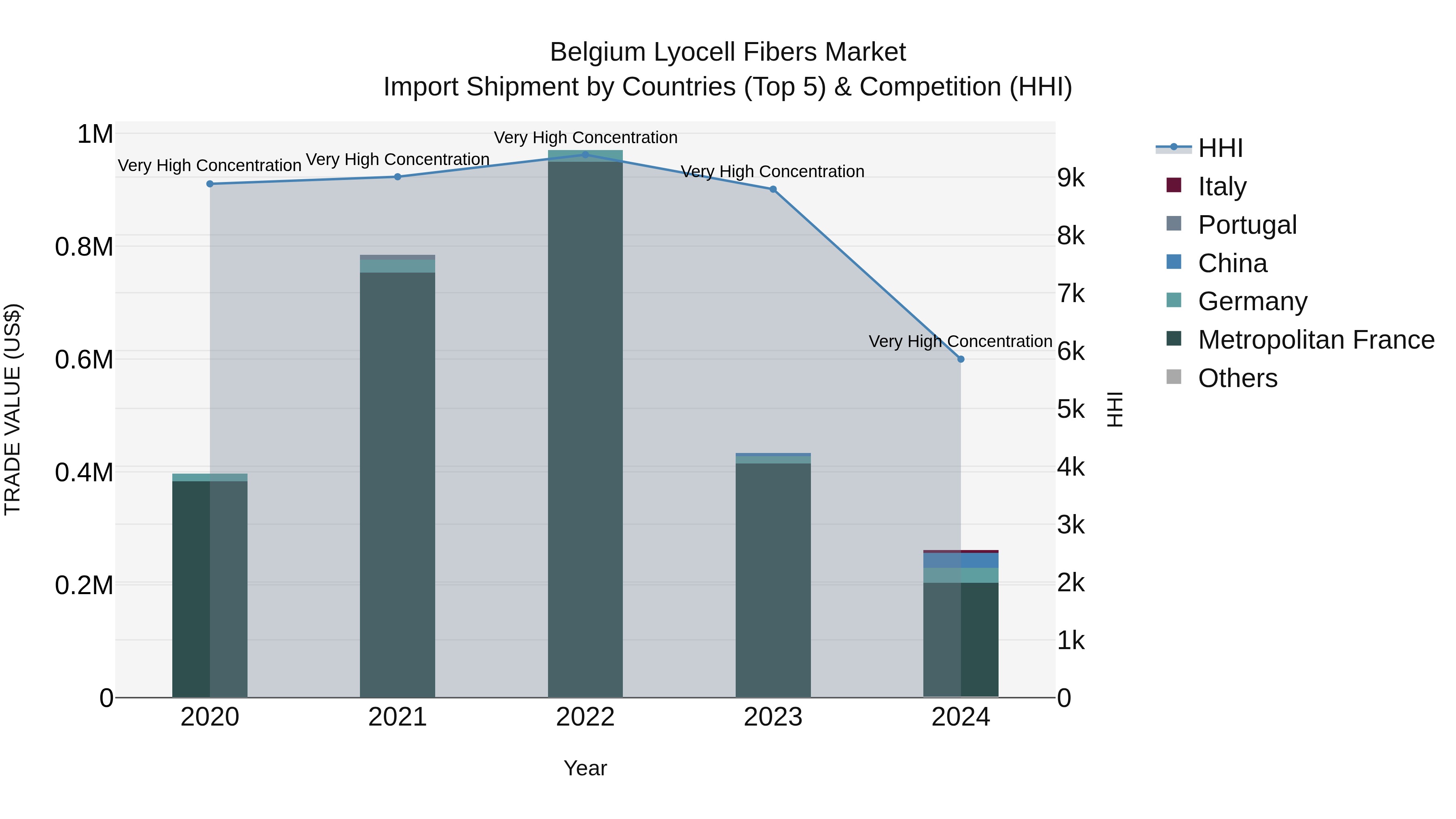Toggle Germany series via legend label
The image size is (1456, 819).
(x=1253, y=301)
